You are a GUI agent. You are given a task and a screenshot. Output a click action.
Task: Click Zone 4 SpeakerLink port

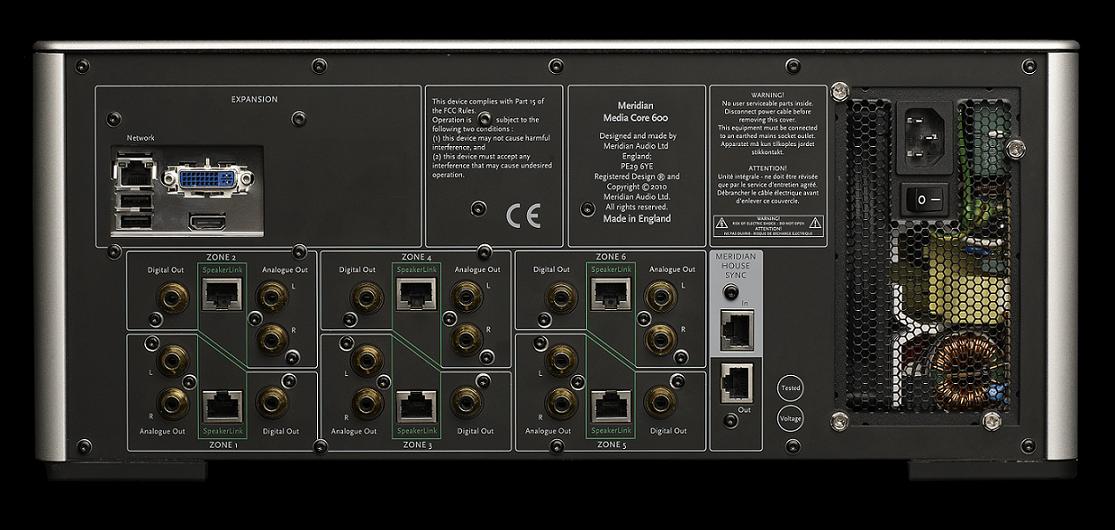coord(416,293)
